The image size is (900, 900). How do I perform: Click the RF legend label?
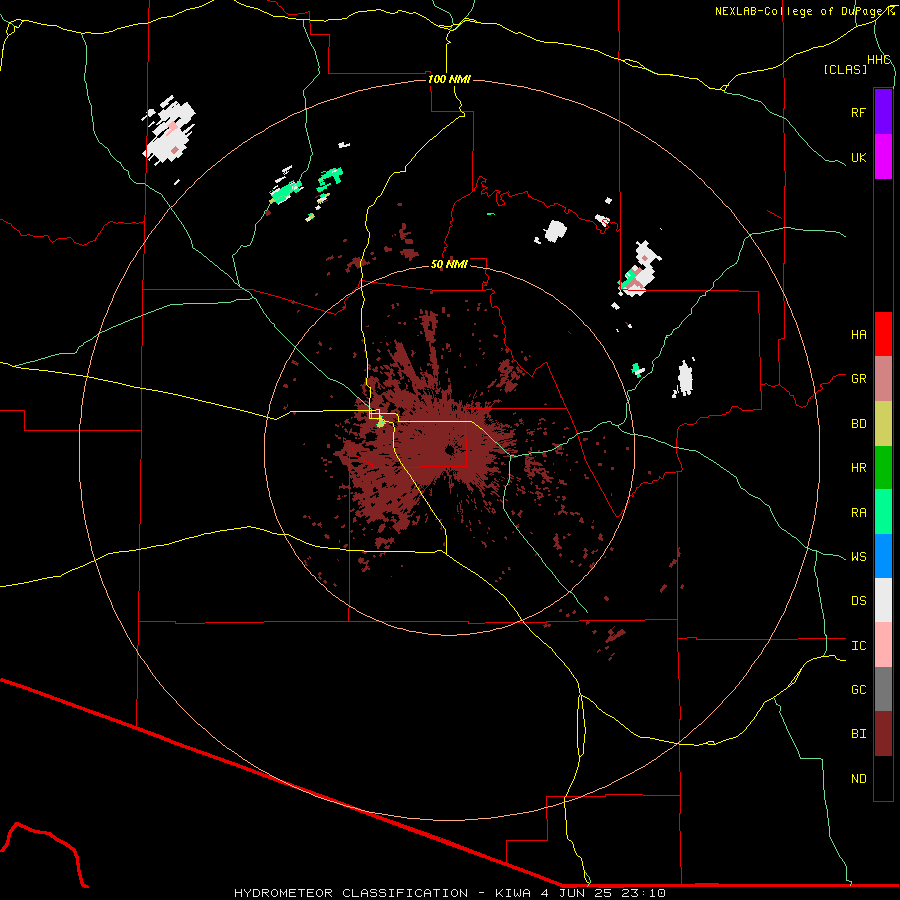click(858, 112)
